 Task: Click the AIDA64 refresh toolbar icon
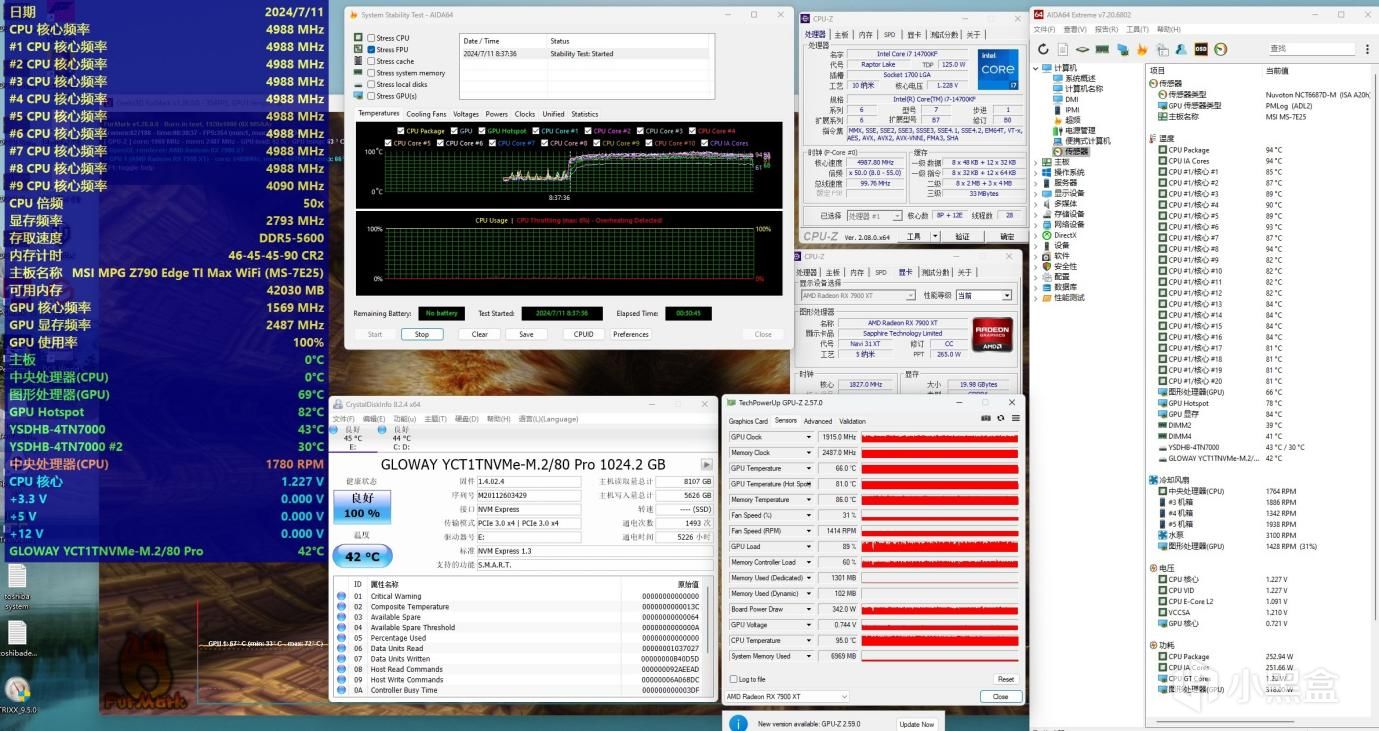[x=1043, y=49]
